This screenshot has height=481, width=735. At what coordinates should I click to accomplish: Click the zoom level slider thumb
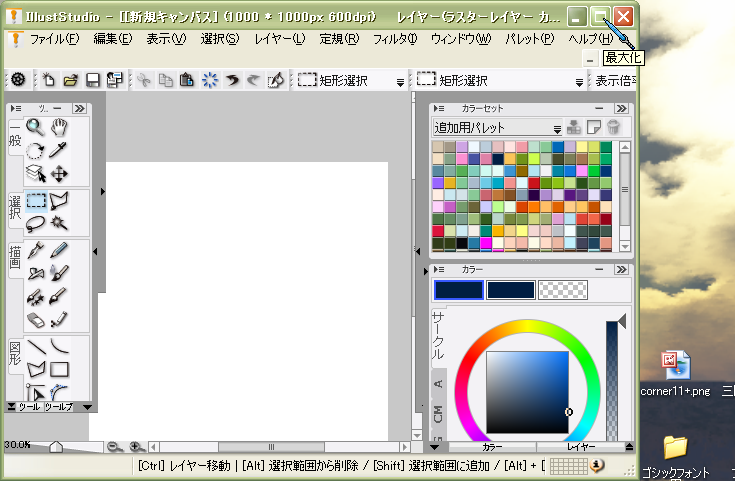click(x=56, y=447)
